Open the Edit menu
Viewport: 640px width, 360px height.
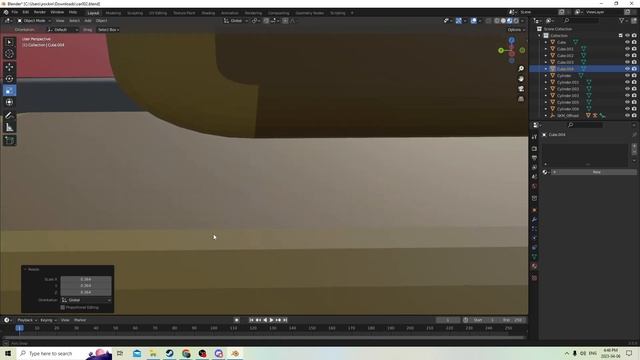point(26,13)
